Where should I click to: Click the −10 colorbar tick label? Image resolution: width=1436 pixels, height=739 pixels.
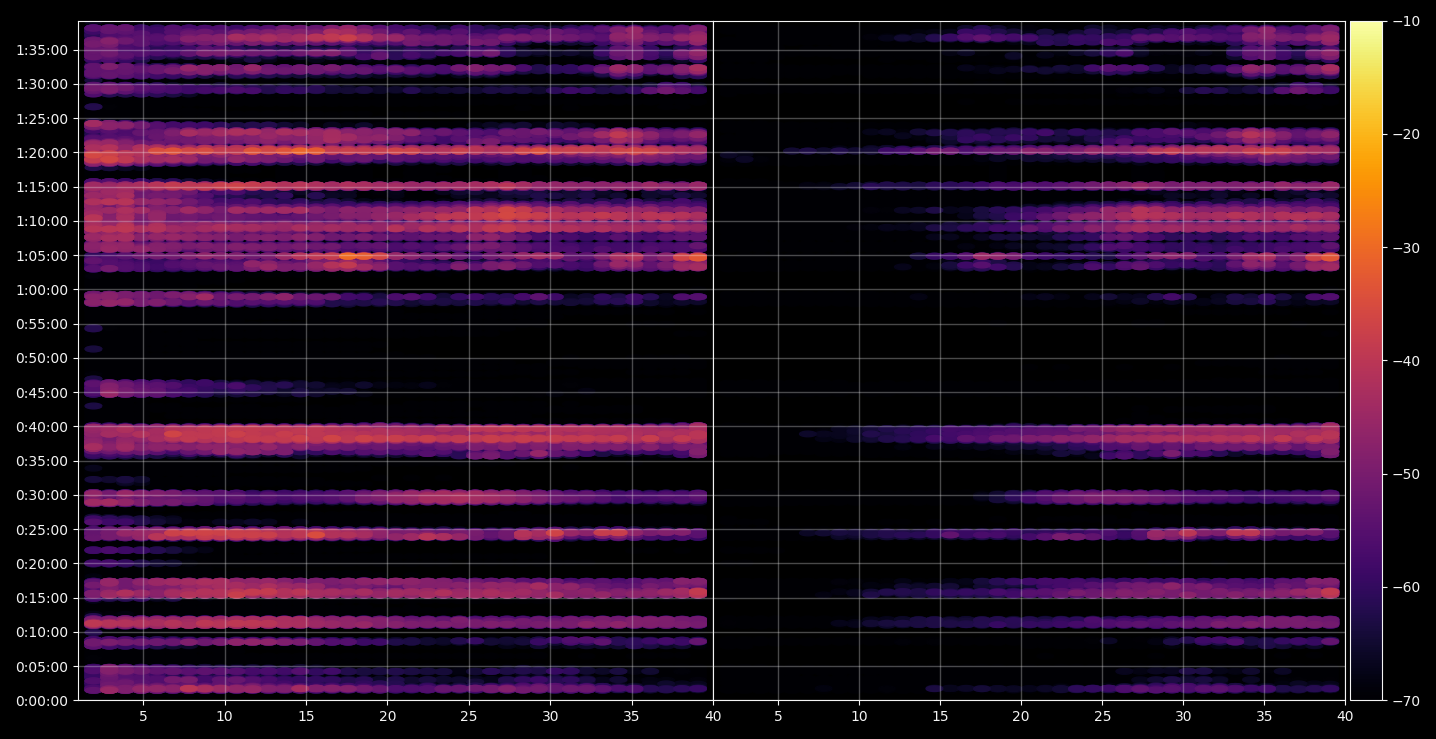click(1406, 22)
